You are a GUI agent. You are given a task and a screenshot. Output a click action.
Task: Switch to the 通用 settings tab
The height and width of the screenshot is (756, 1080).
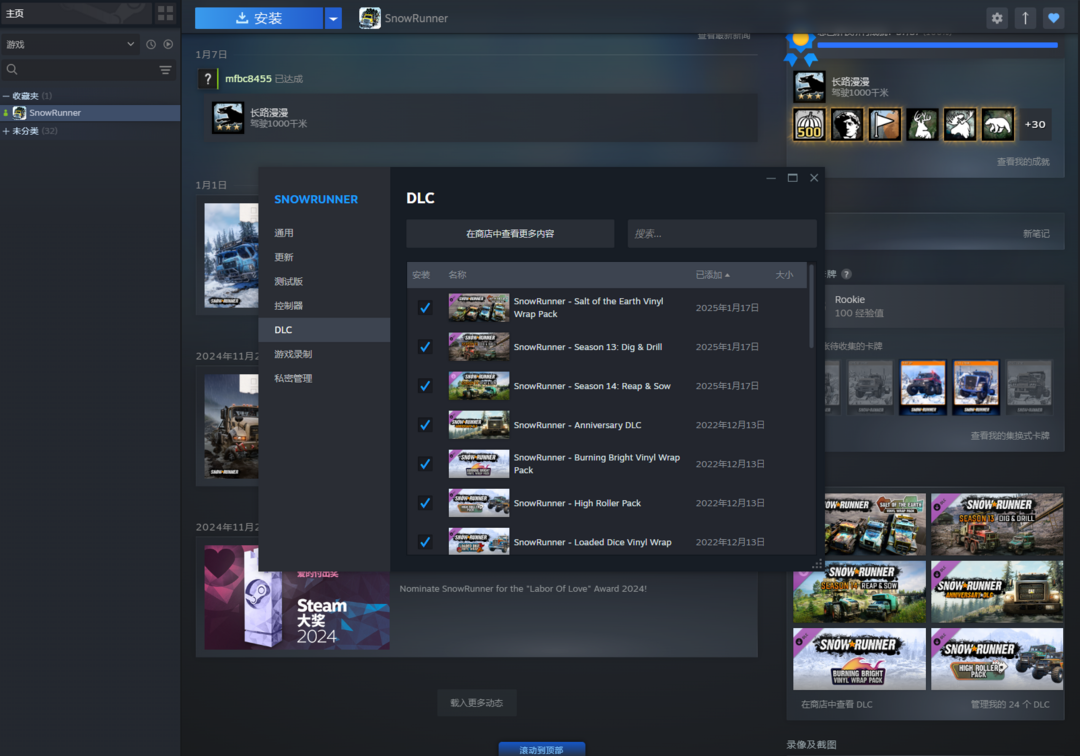click(284, 233)
